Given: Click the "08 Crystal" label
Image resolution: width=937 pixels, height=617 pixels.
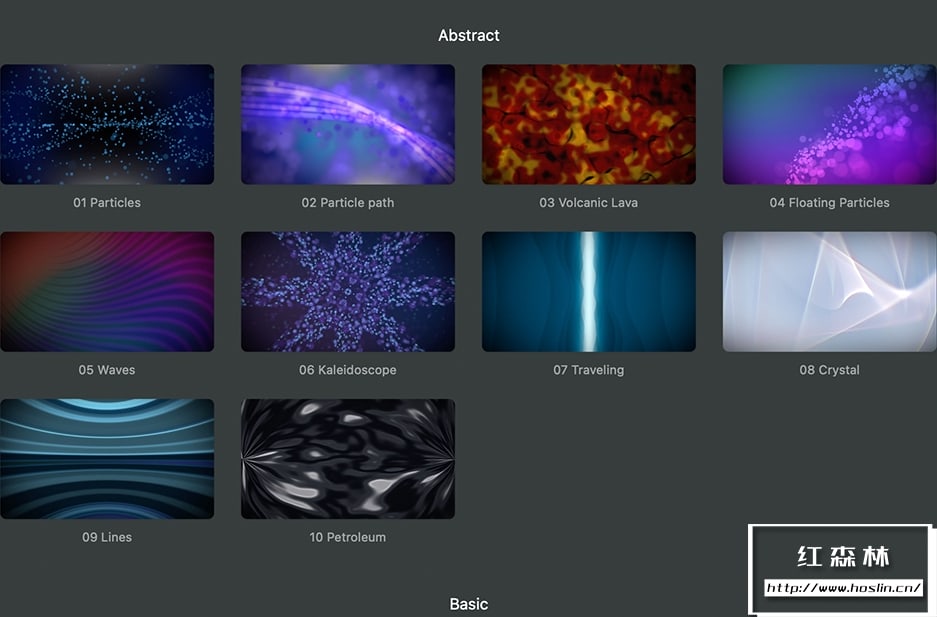Looking at the screenshot, I should tap(829, 370).
